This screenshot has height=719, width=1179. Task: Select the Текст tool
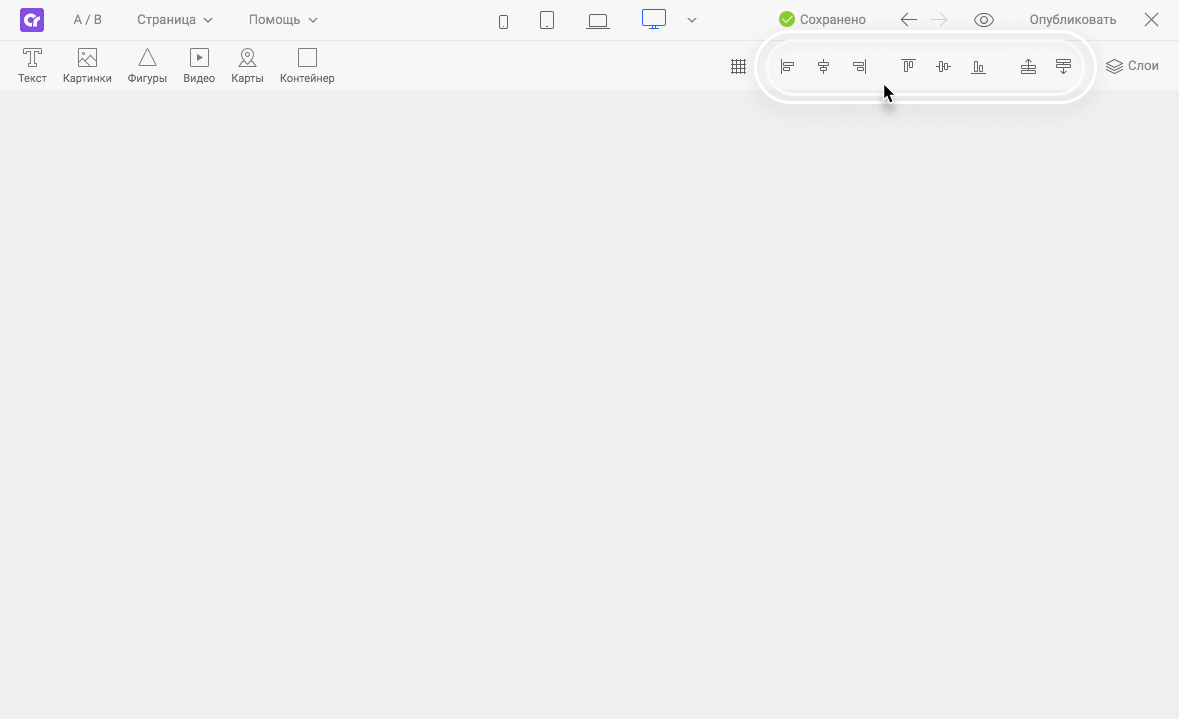pos(32,65)
